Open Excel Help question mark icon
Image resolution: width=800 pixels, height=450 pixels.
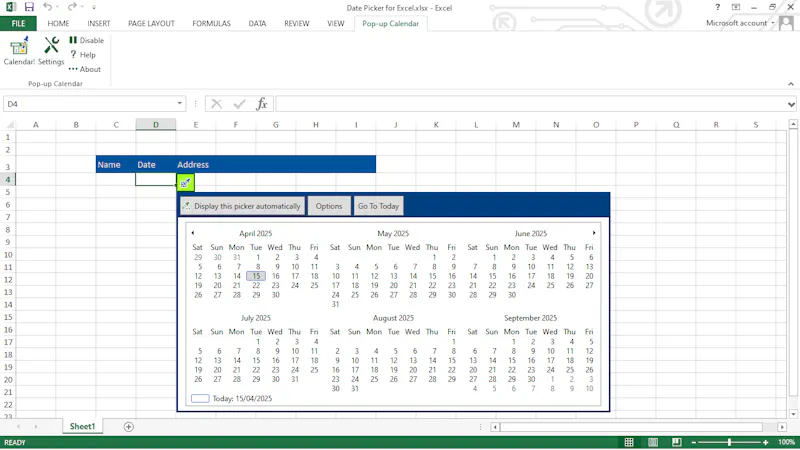tap(717, 7)
